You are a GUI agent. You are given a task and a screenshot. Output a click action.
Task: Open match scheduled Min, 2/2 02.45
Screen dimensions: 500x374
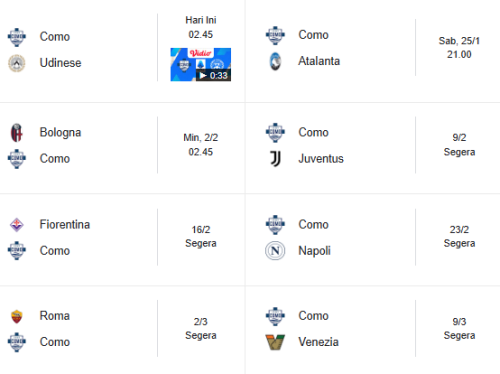click(x=201, y=145)
